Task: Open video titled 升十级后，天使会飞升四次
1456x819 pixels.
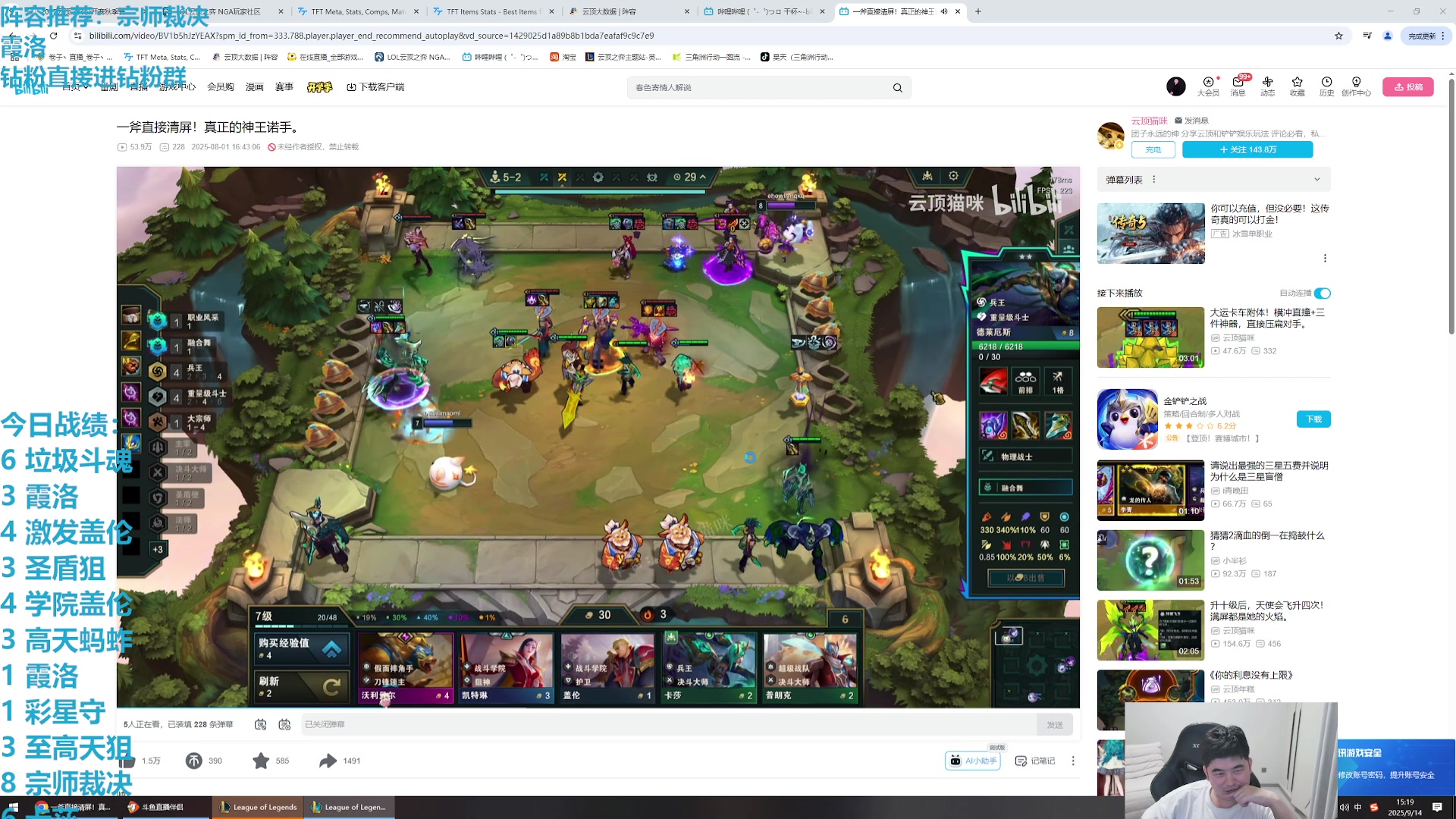Action: pyautogui.click(x=1266, y=611)
